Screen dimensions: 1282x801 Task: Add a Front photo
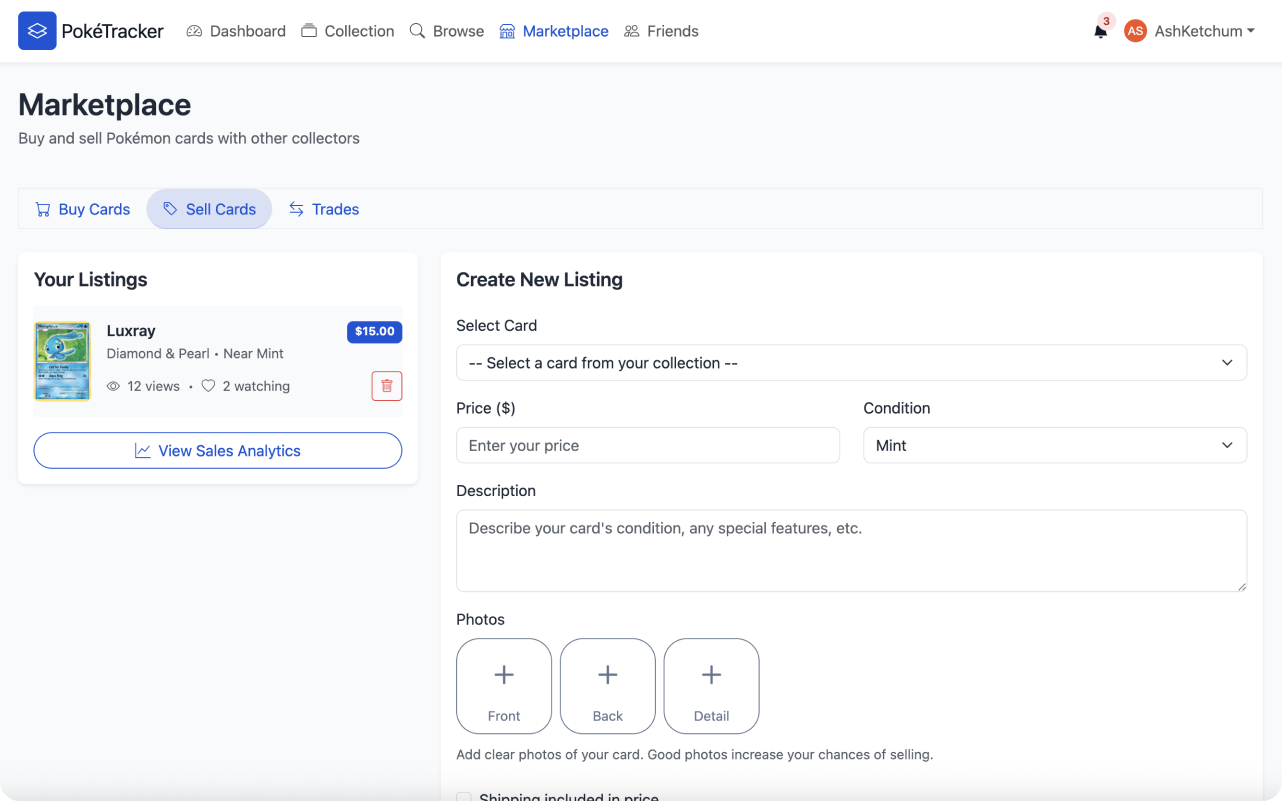click(x=504, y=686)
